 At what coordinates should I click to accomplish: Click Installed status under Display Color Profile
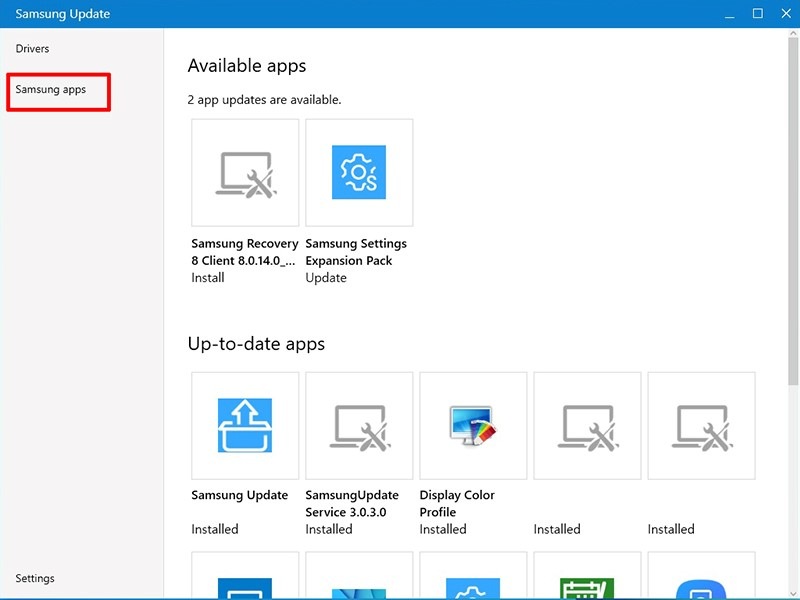[x=443, y=529]
